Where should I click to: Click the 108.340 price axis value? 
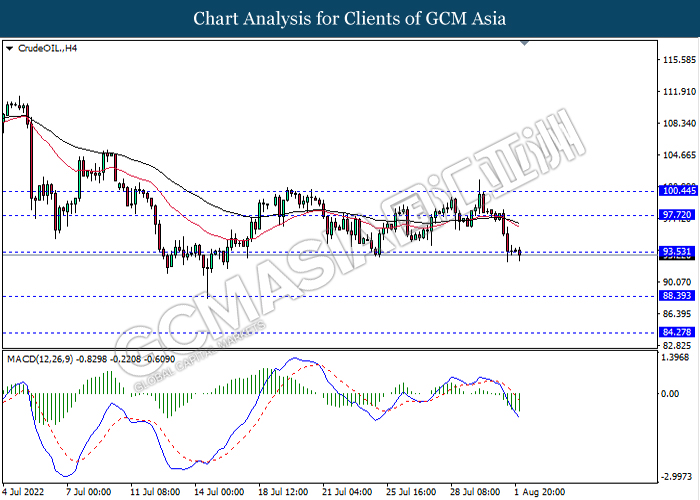[679, 123]
